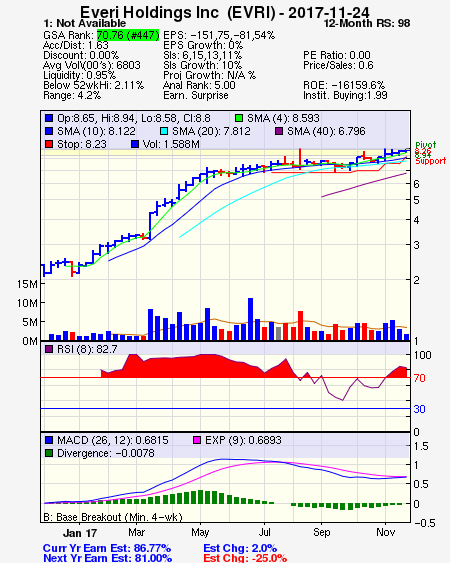Screen dimensions: 450x563
Task: Click the green Divergence legend swatch
Action: 49,453
